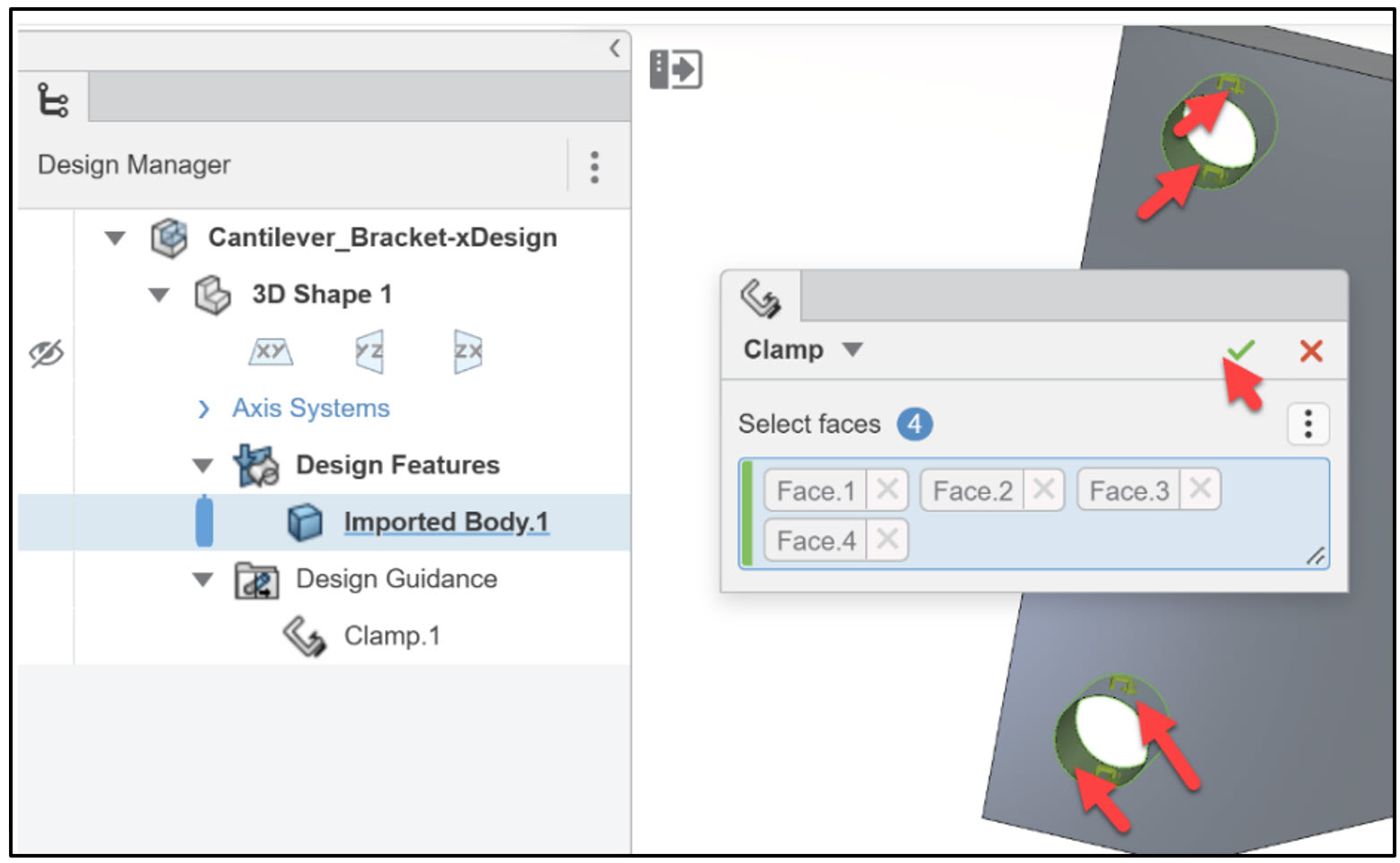Confirm the Clamp with the green checkmark
Image resolution: width=1400 pixels, height=863 pixels.
(1242, 350)
